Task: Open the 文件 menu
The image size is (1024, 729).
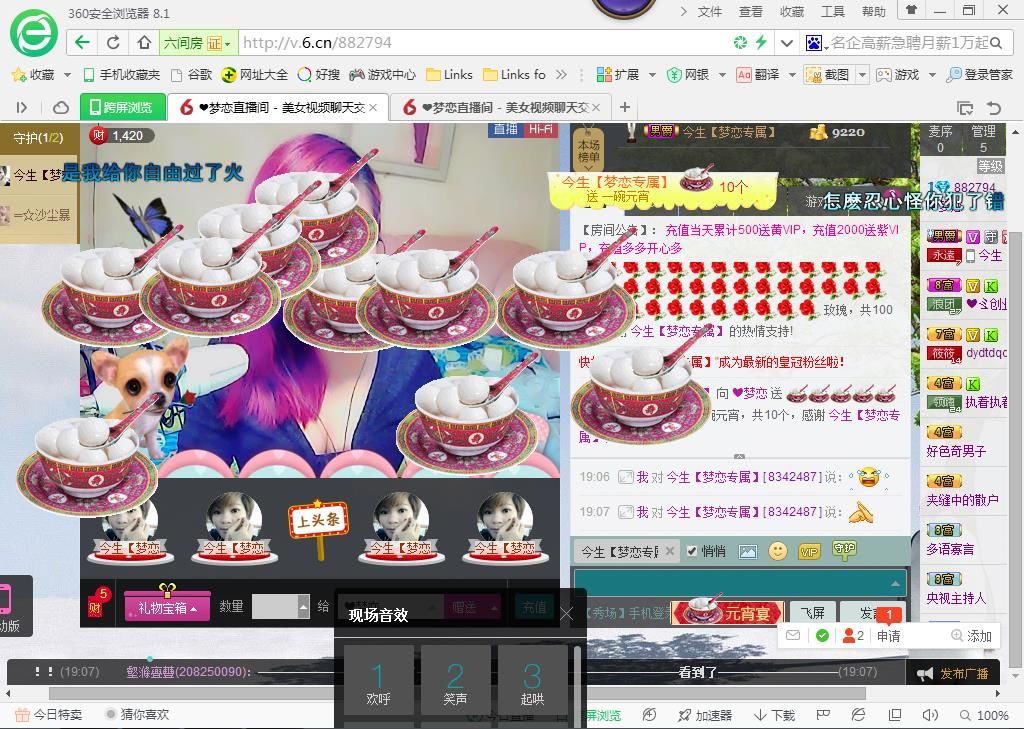Action: pyautogui.click(x=709, y=12)
